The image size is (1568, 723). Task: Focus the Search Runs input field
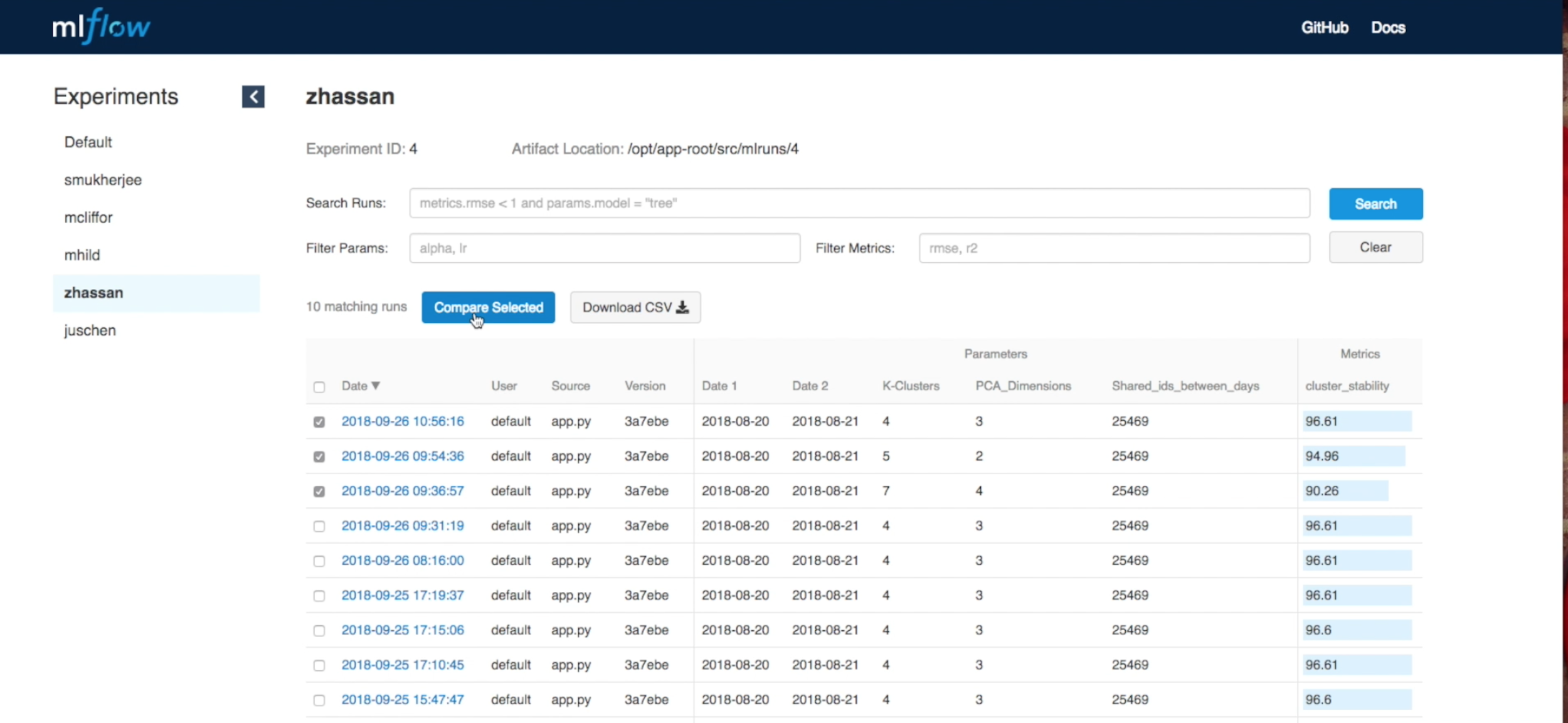point(859,203)
